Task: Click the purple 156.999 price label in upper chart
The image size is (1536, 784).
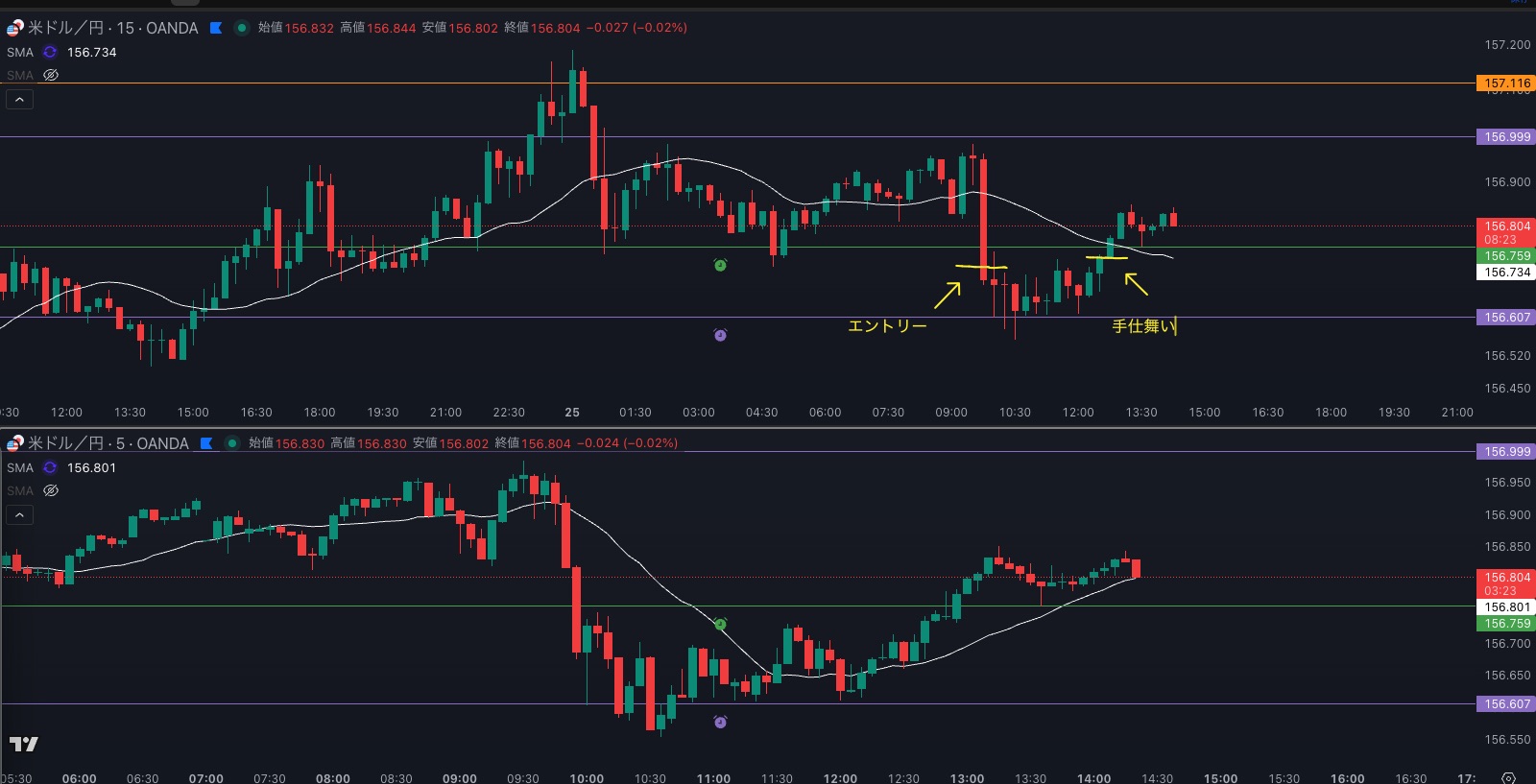Action: point(1506,137)
